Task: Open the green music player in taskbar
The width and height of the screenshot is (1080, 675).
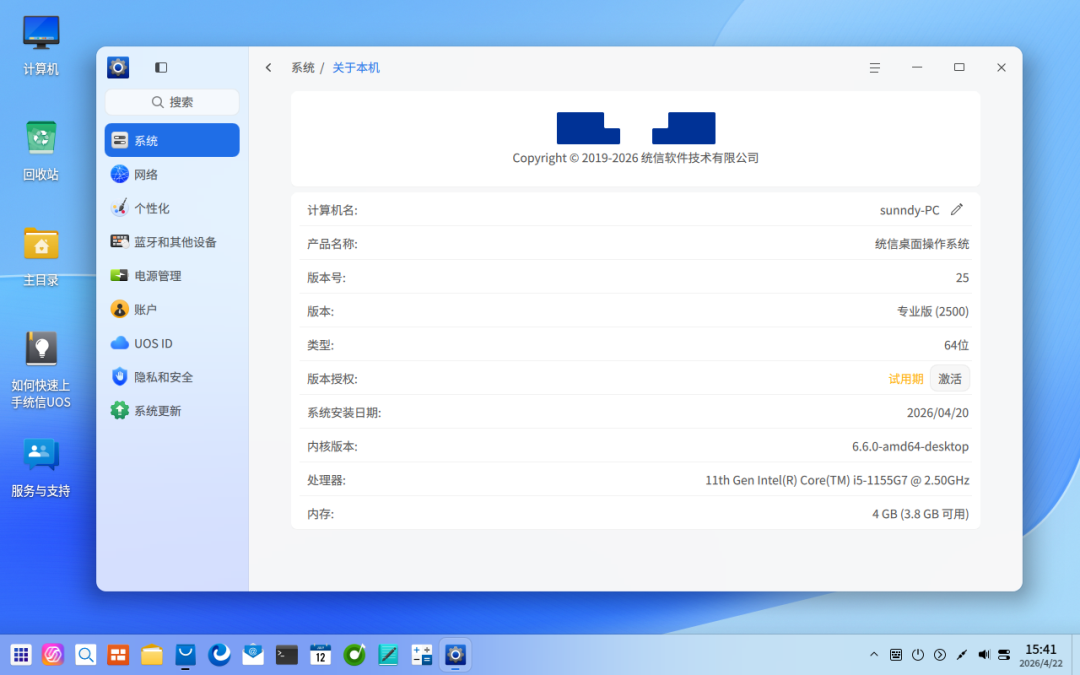Action: coord(354,654)
